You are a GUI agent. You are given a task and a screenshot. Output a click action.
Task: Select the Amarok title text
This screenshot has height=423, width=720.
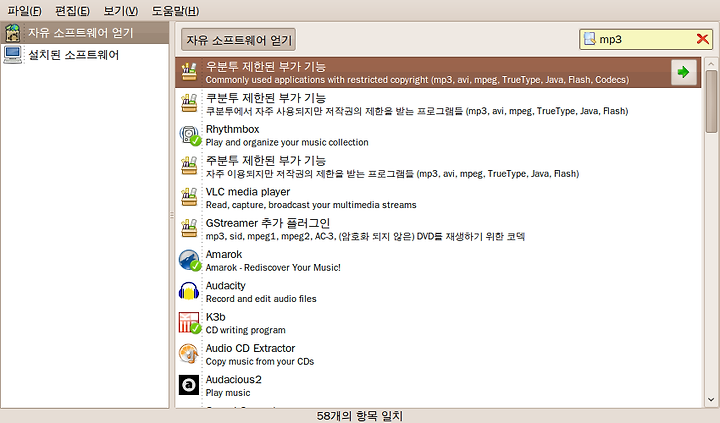click(x=224, y=254)
